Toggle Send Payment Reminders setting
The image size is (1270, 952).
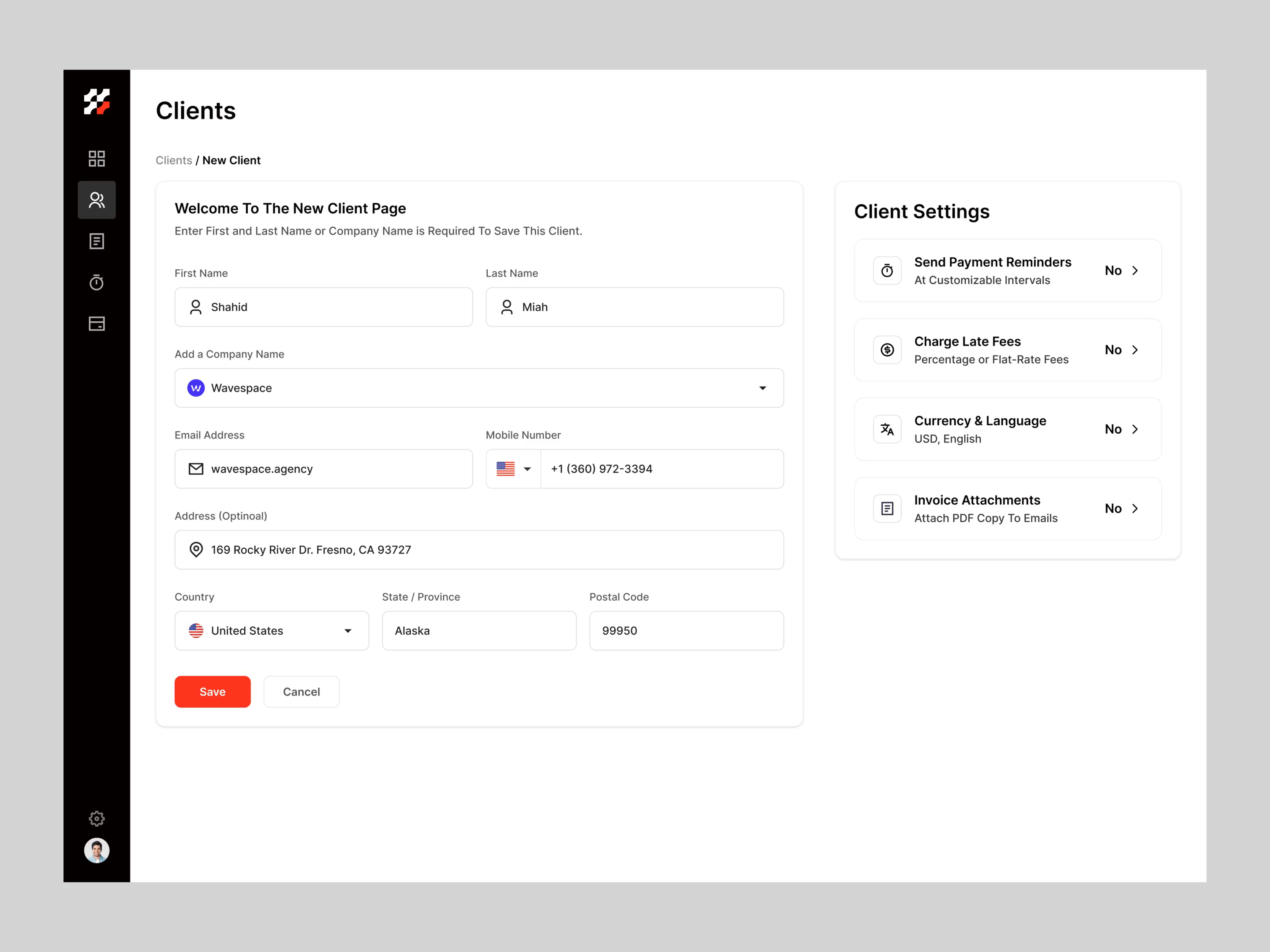[1121, 271]
